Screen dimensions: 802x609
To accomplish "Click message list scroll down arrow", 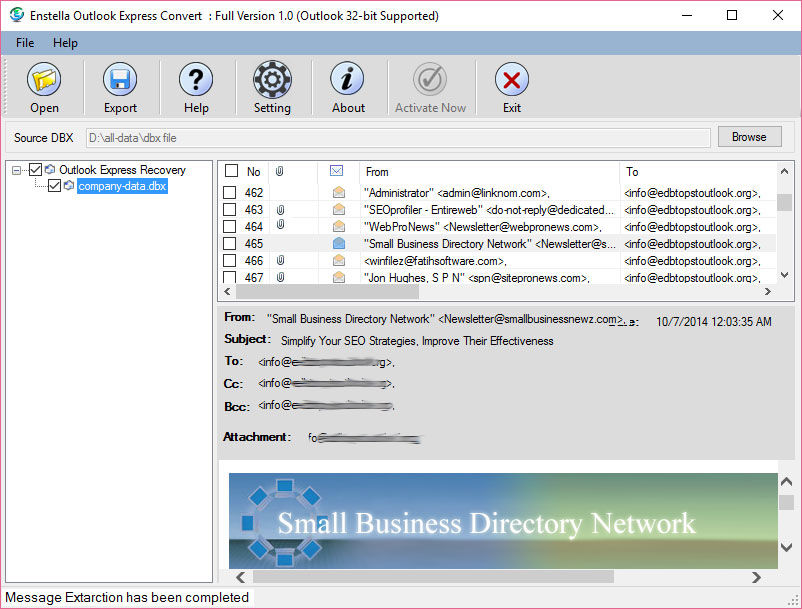I will pyautogui.click(x=784, y=275).
